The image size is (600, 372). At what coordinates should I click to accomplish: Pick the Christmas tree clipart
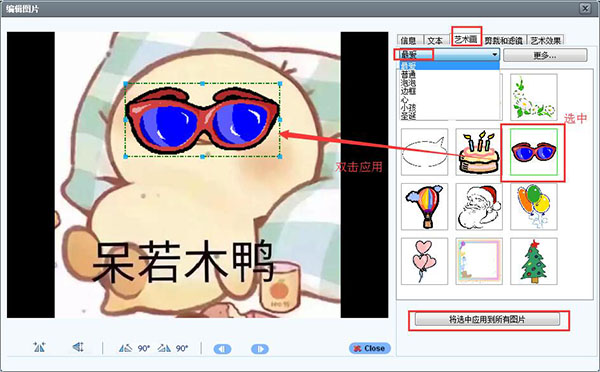click(533, 261)
